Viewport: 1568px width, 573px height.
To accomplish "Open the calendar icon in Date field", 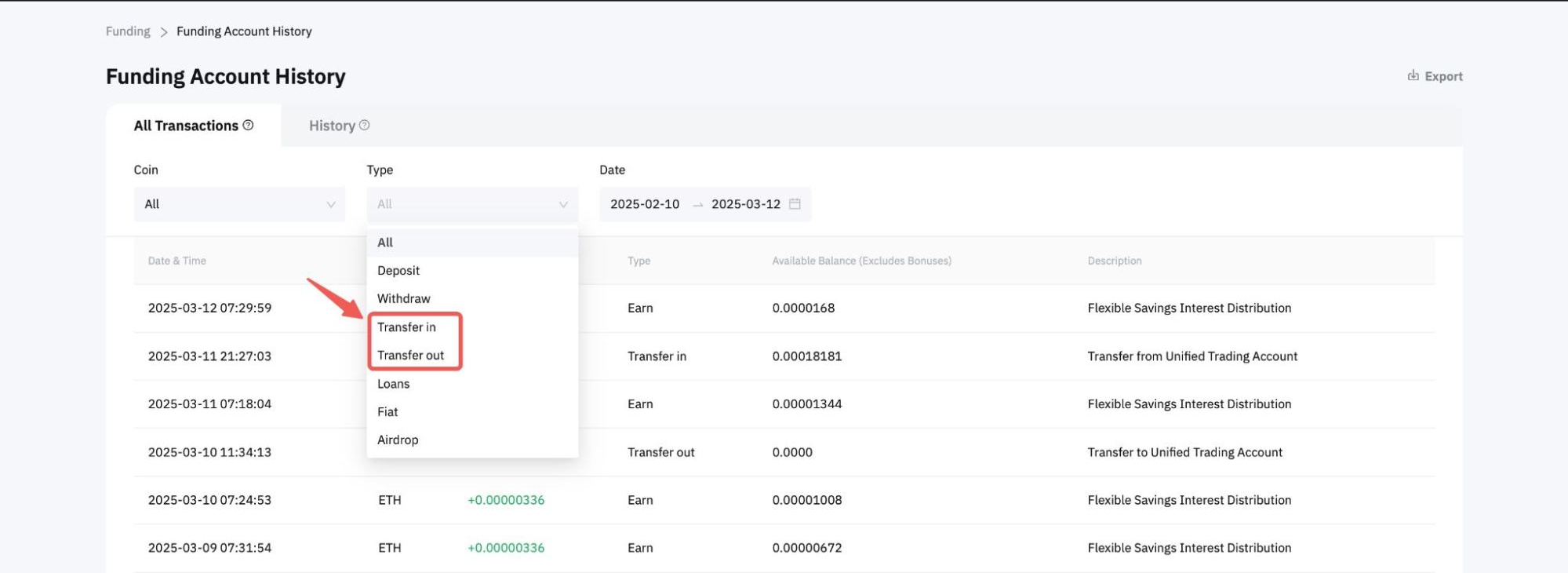I will [x=795, y=204].
